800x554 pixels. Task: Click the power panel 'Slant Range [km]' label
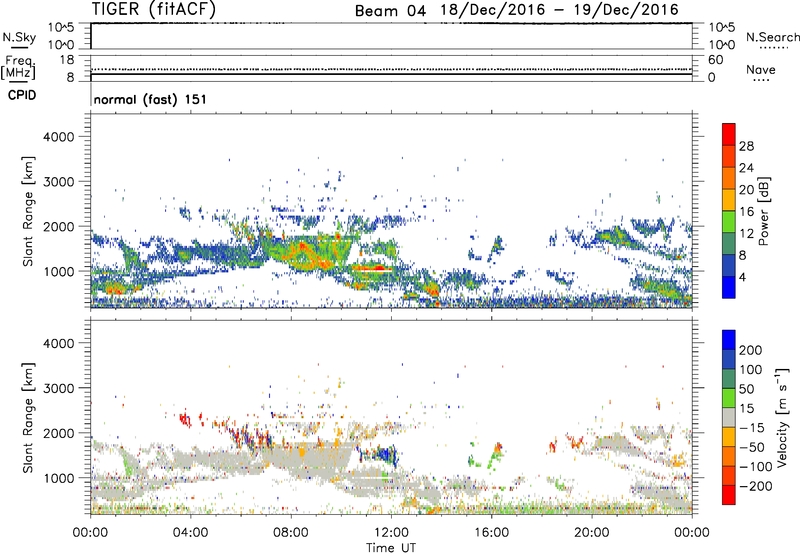28,211
